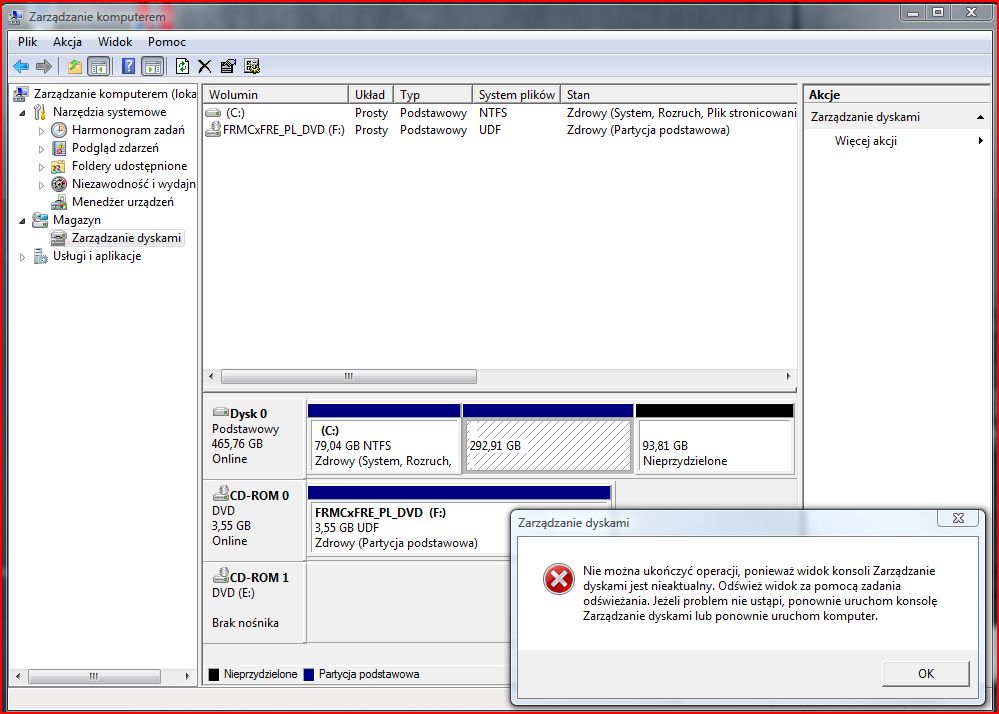This screenshot has width=999, height=714.
Task: Click the black Nieprzydzielone legend swatch
Action: 214,675
